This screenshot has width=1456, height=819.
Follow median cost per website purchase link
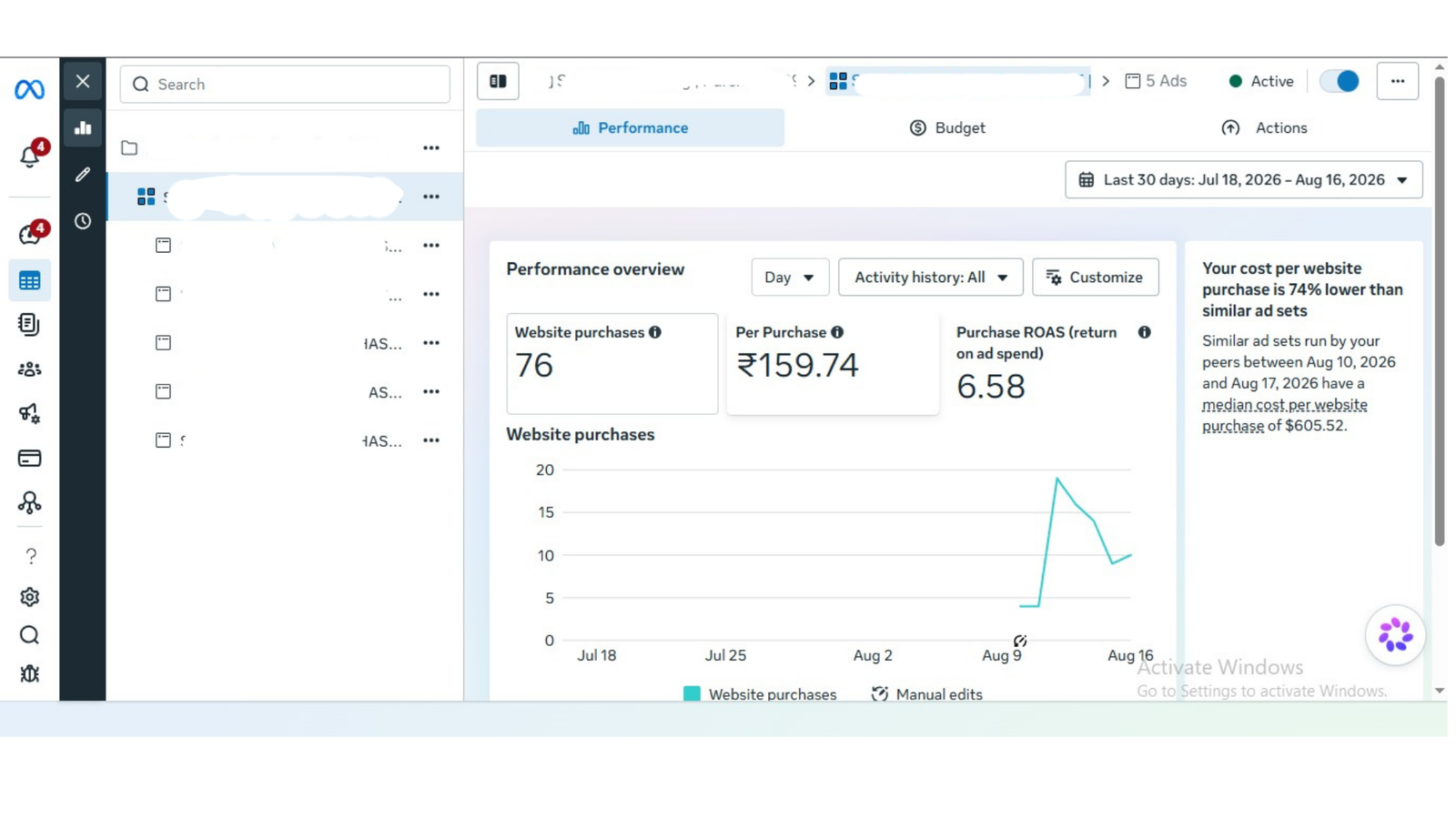(x=1284, y=415)
